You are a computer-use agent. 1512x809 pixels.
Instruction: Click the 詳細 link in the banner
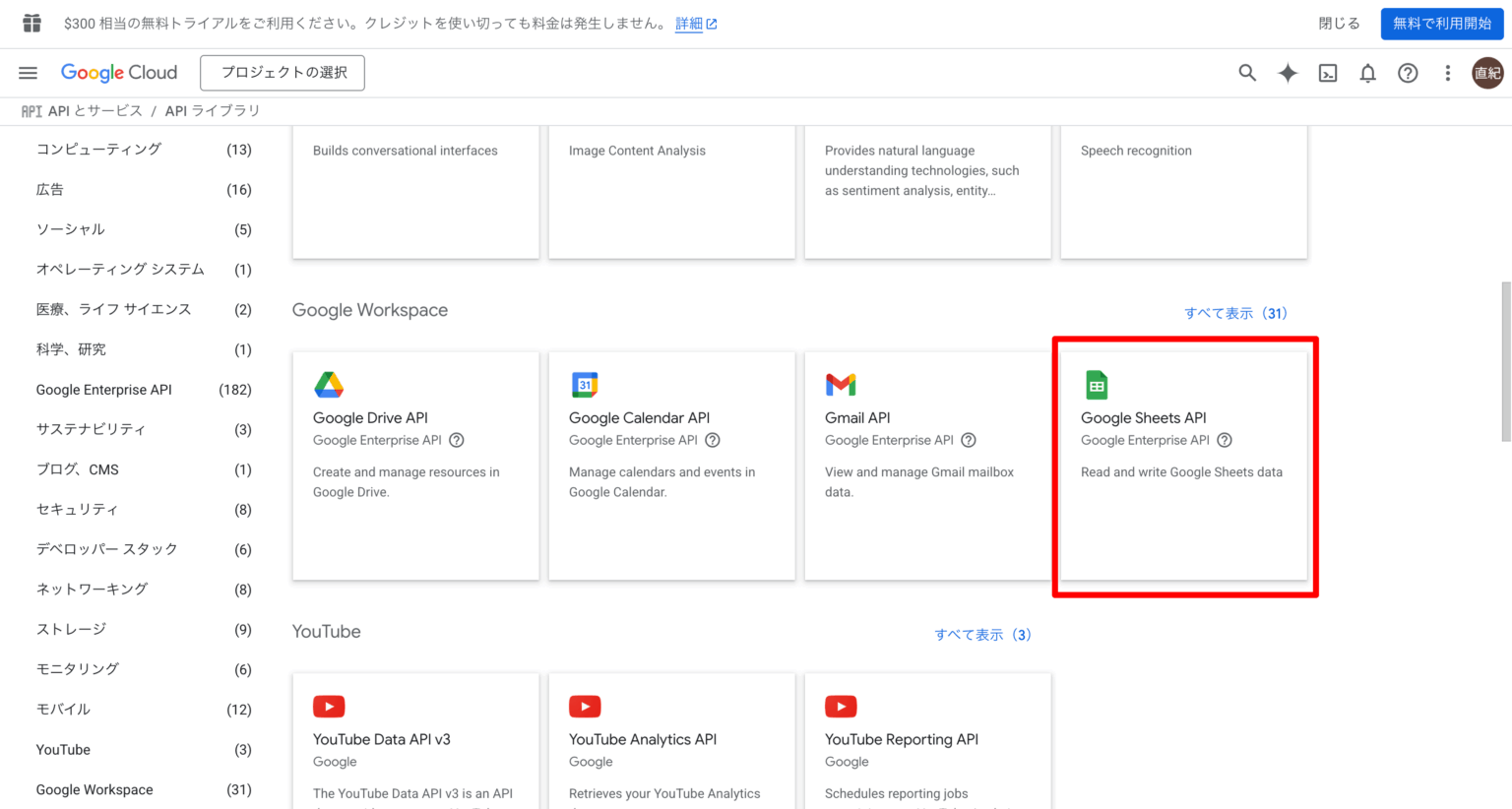[689, 22]
